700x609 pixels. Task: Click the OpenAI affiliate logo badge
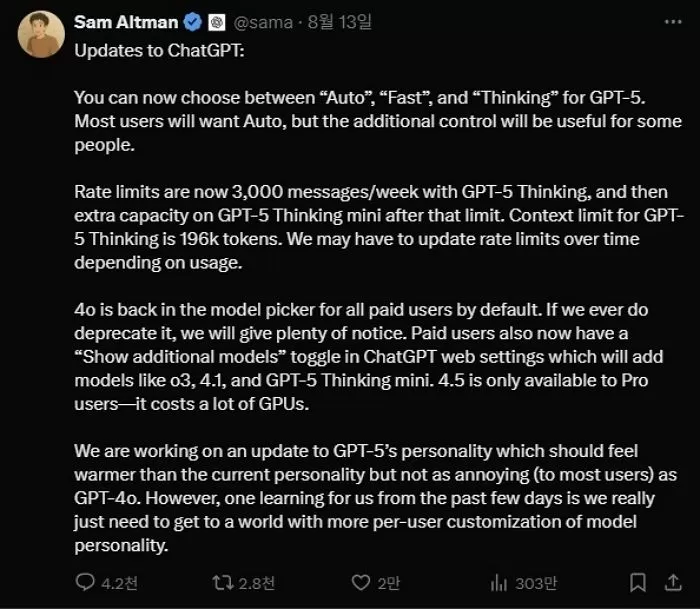click(217, 22)
